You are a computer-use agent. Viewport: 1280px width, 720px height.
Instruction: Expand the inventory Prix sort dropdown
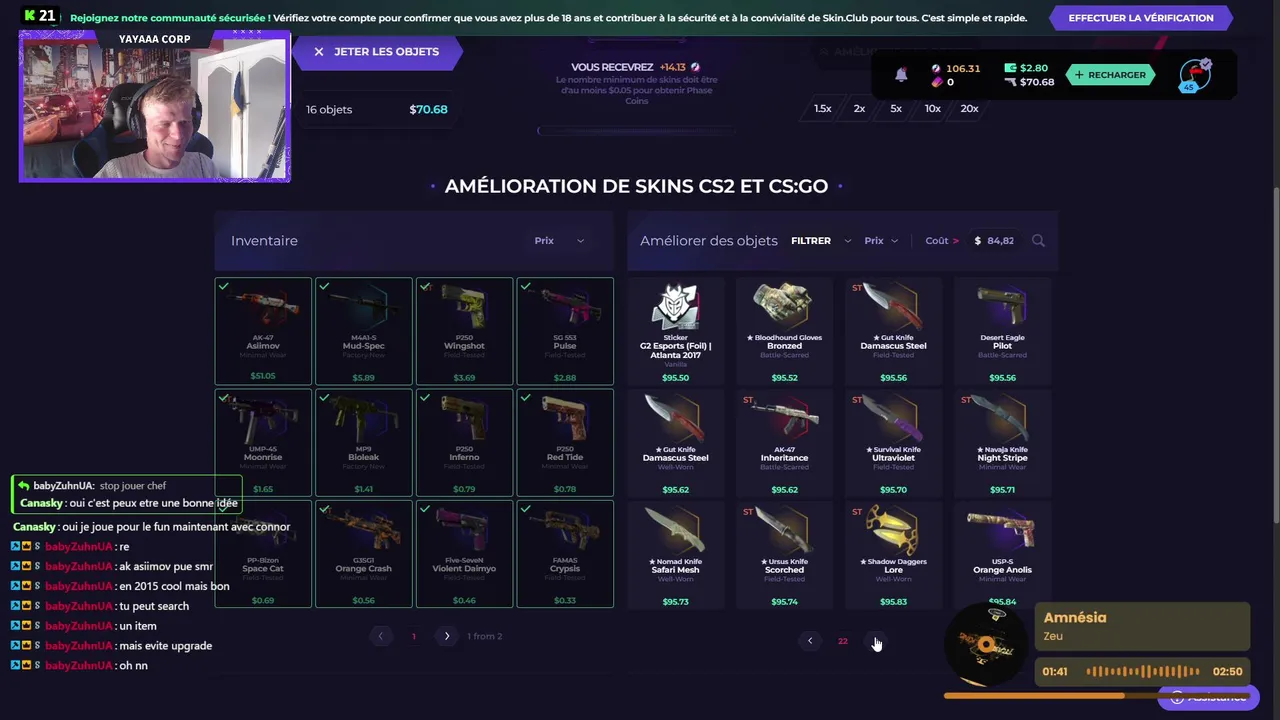[559, 240]
